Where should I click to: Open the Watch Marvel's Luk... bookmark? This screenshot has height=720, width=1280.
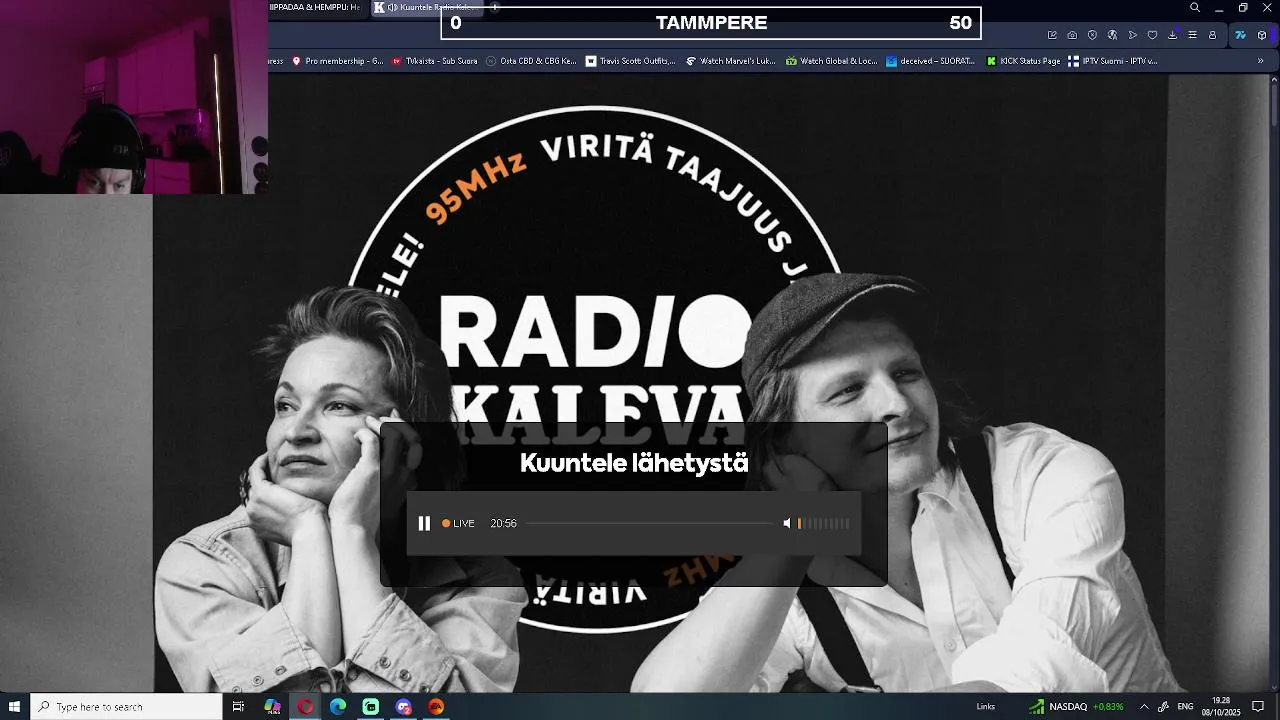(x=730, y=61)
